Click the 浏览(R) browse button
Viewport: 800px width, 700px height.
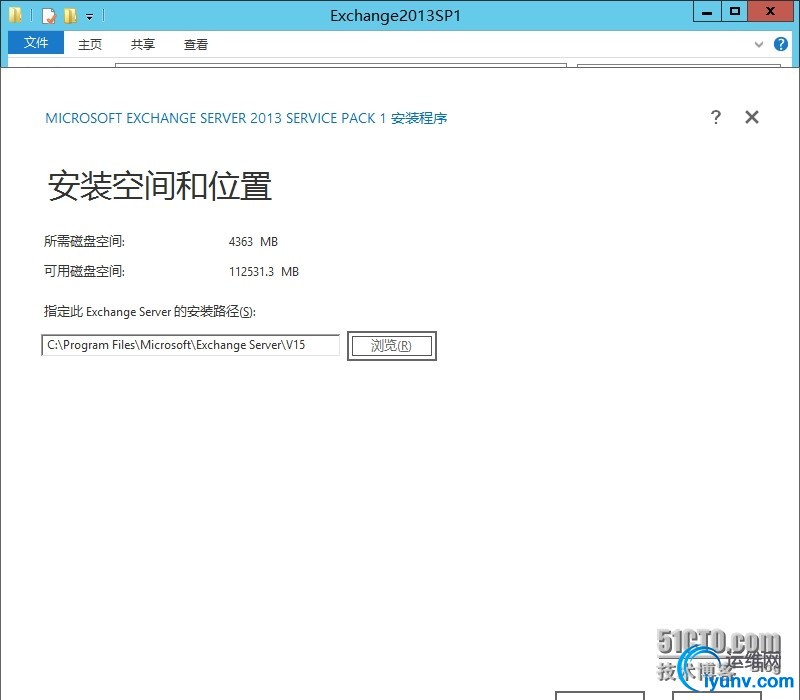click(391, 346)
